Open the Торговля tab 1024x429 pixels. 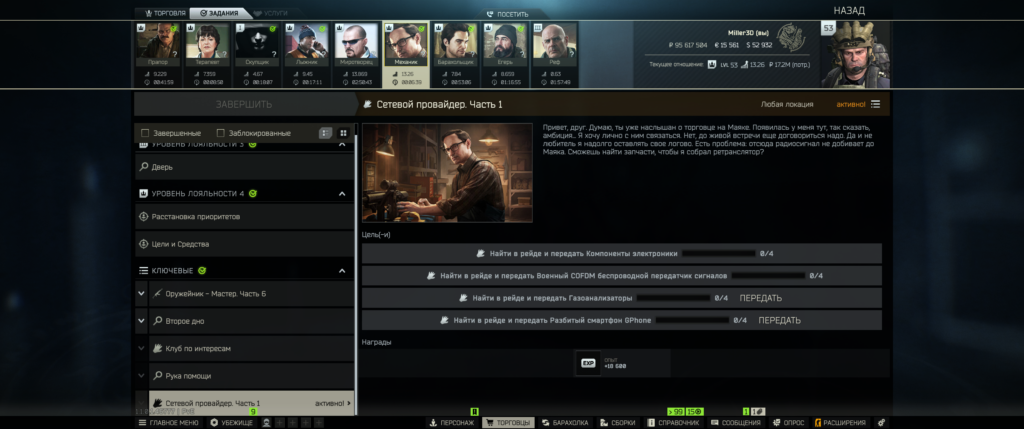165,13
